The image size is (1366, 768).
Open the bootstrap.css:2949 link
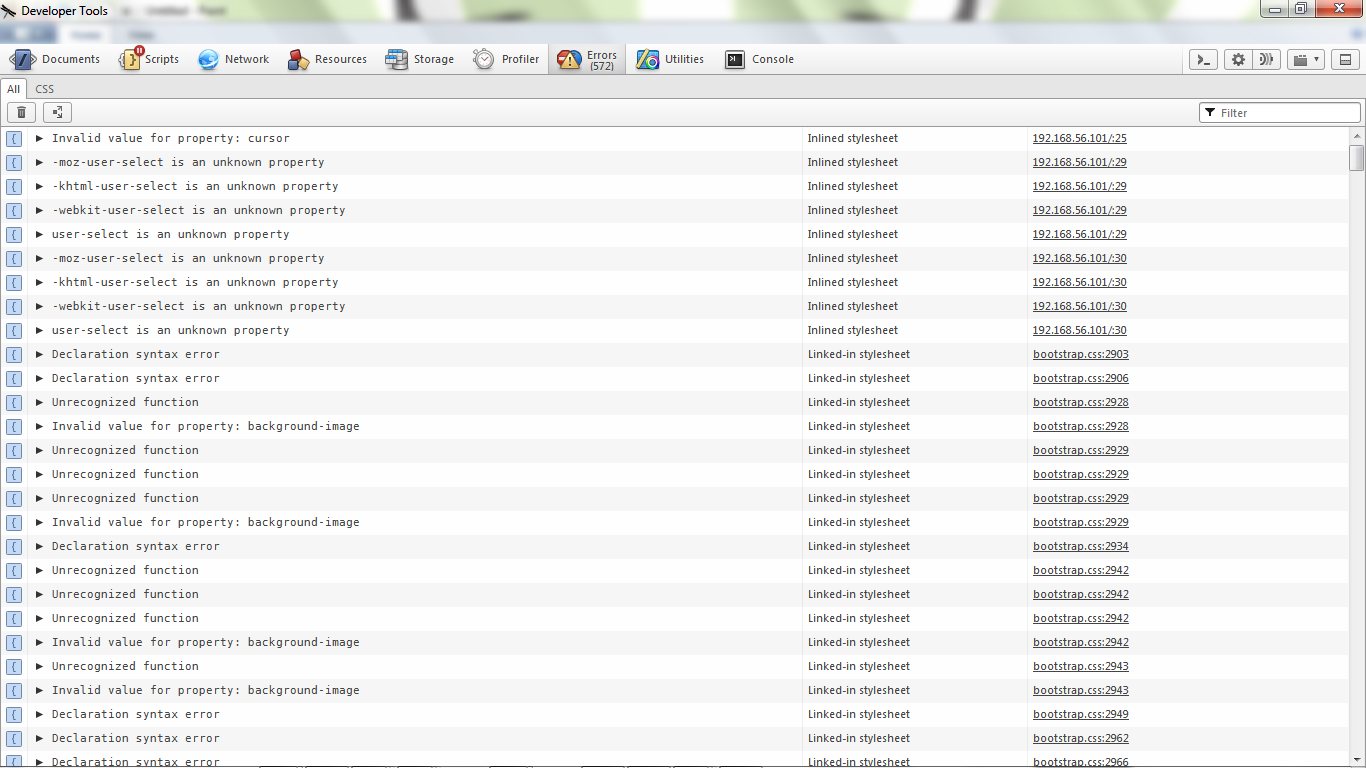(x=1081, y=714)
